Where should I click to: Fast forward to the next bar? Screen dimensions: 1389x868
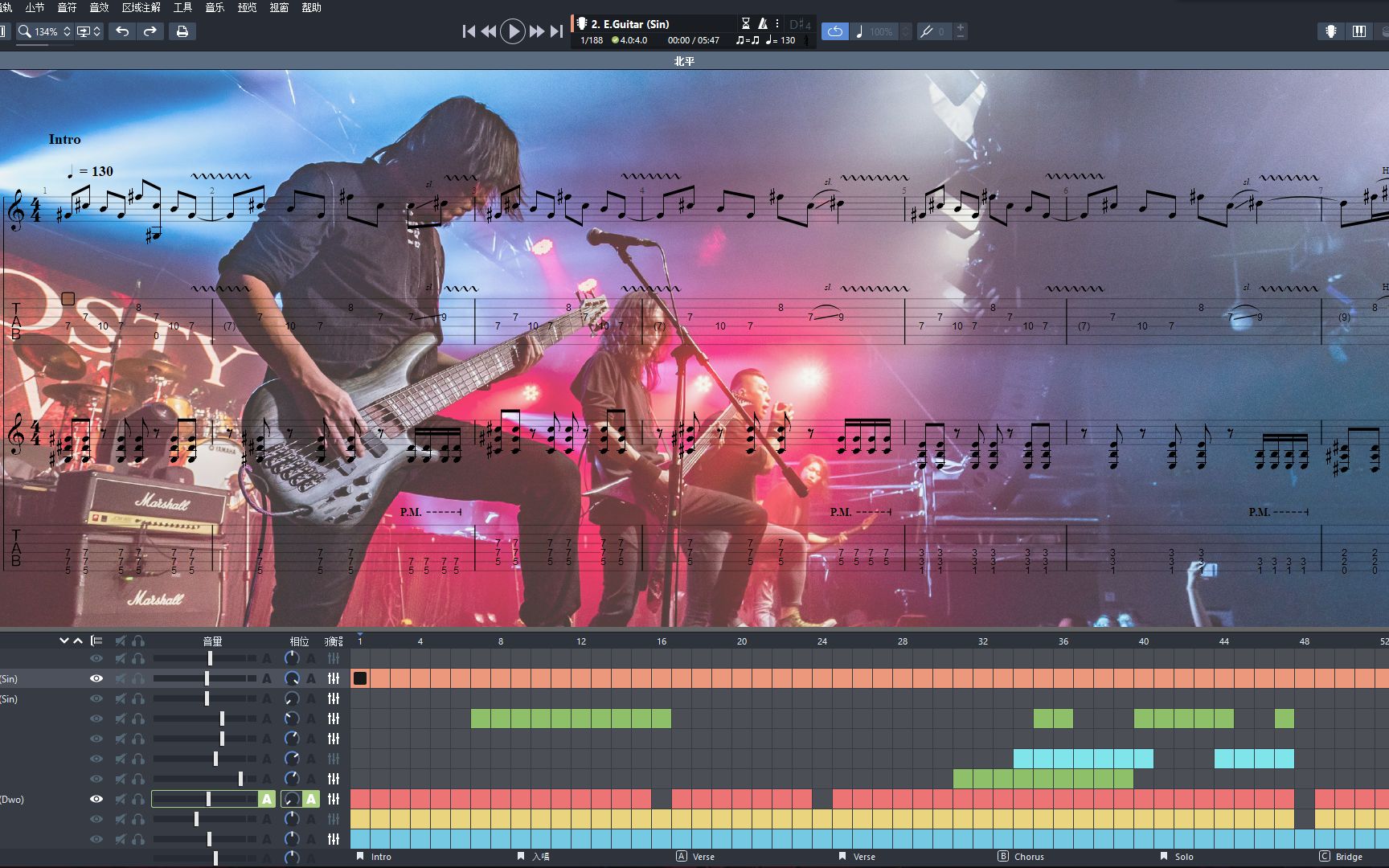pos(536,31)
